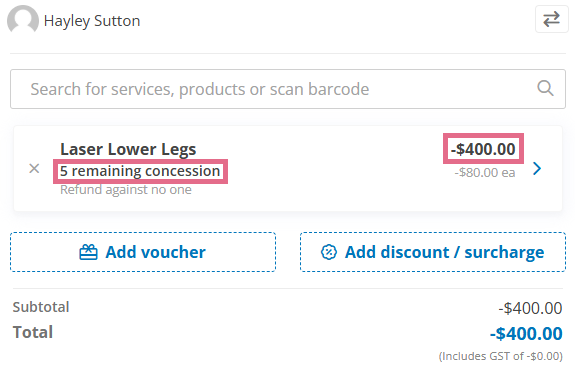
Task: Click the blue Total -$400.00 amount
Action: pos(526,334)
